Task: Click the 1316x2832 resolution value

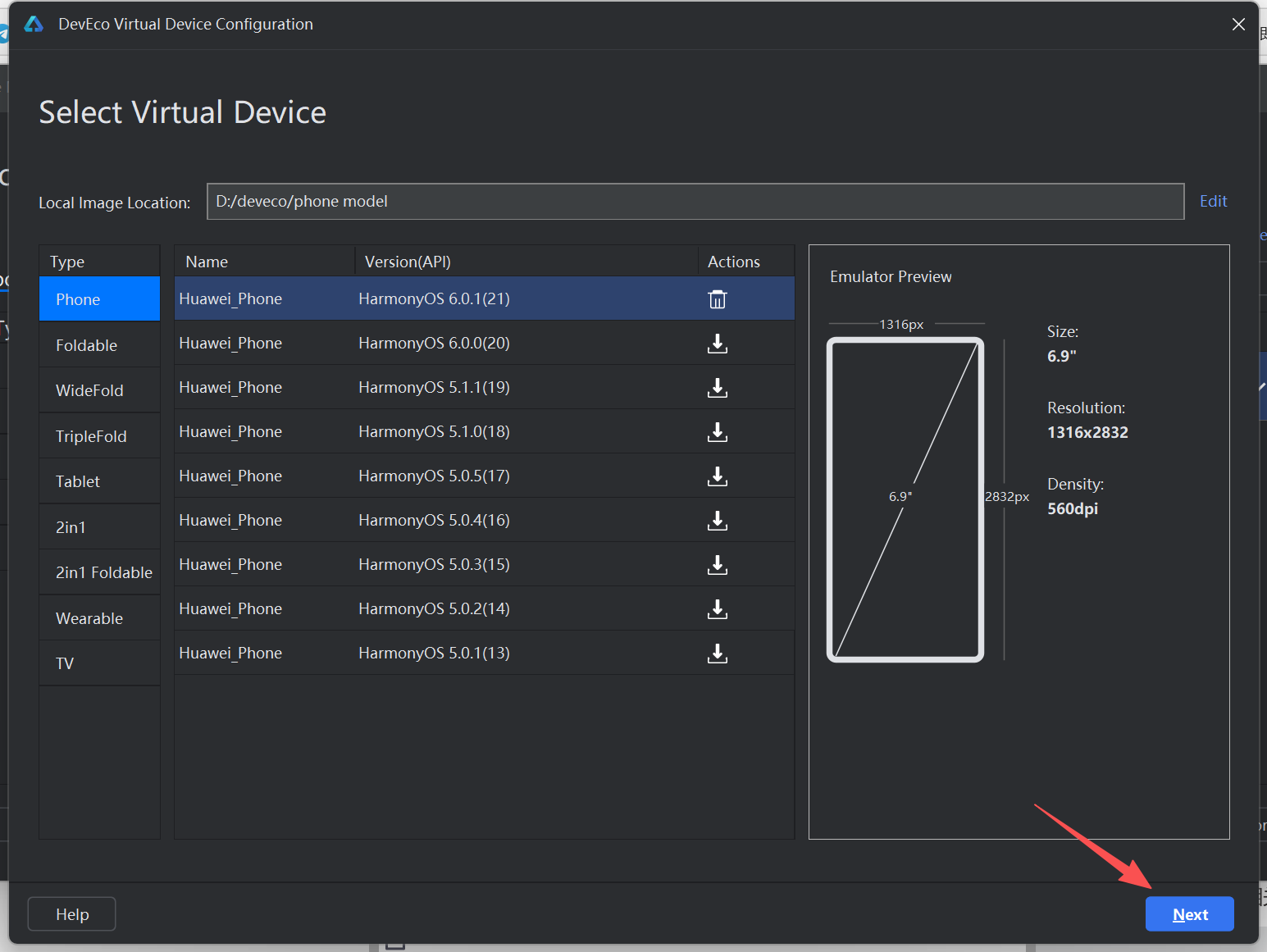Action: (1087, 432)
